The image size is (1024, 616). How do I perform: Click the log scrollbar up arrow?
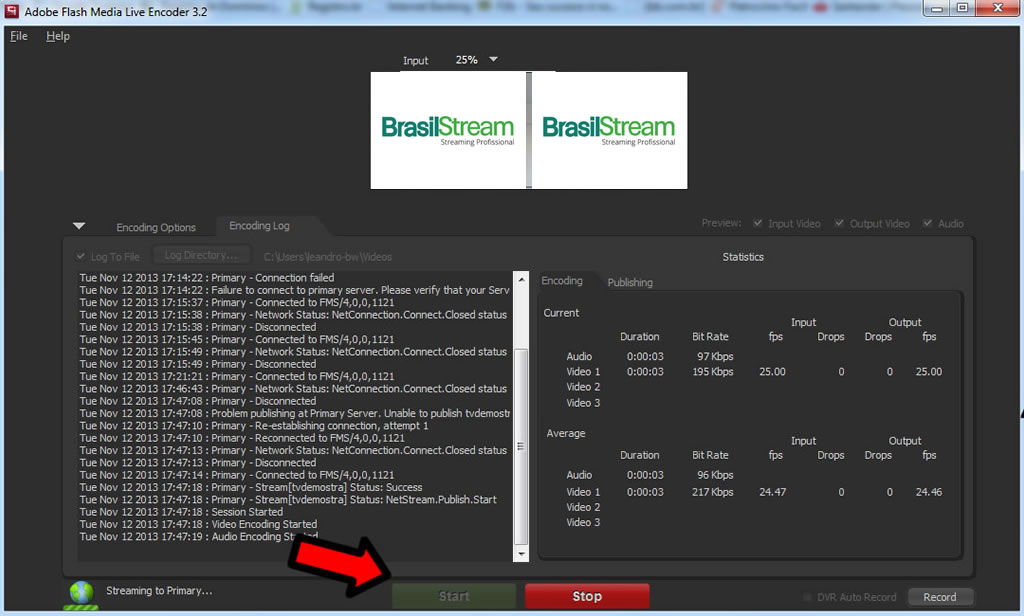[x=521, y=280]
